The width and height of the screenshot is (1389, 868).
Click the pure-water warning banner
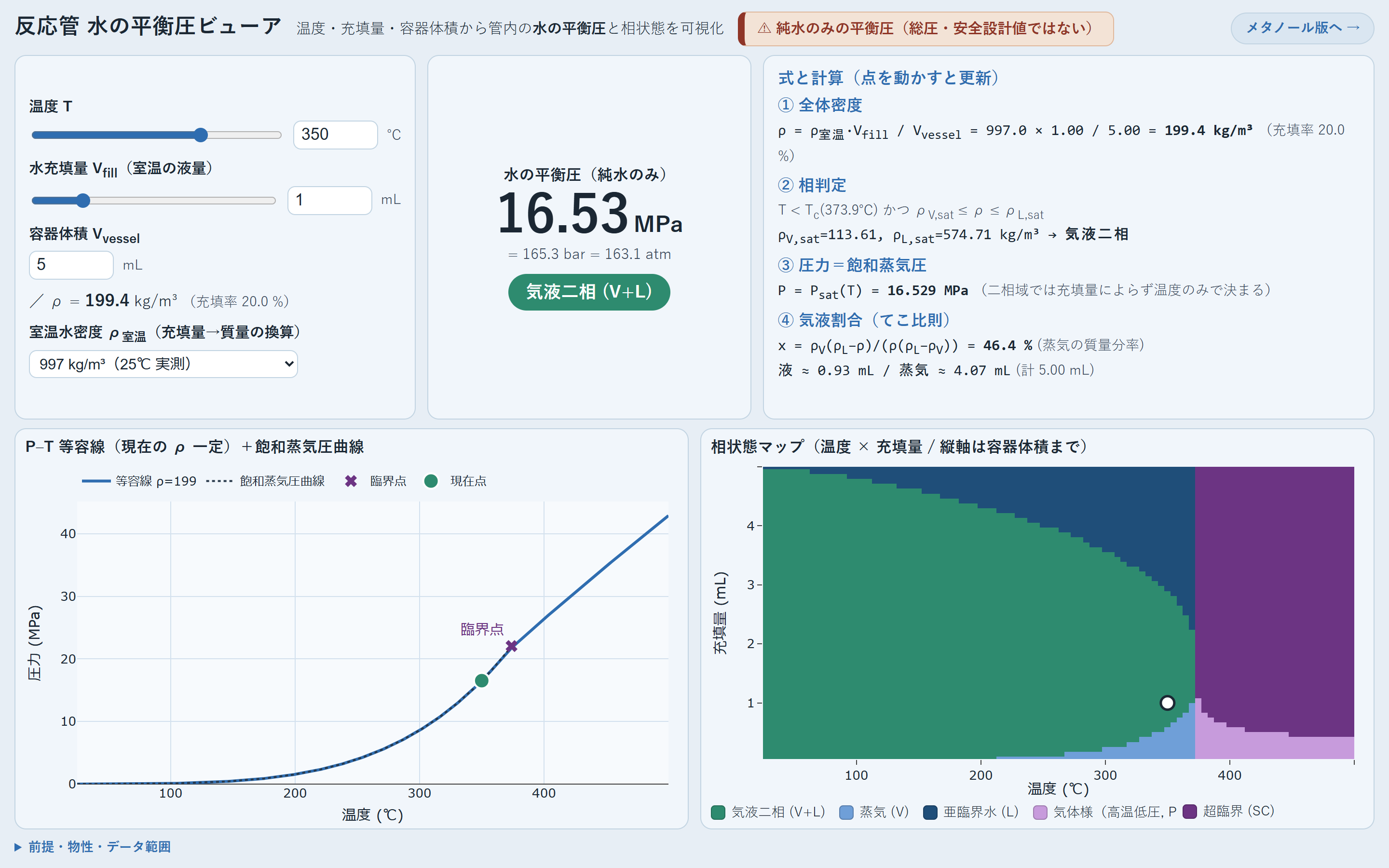(x=925, y=29)
